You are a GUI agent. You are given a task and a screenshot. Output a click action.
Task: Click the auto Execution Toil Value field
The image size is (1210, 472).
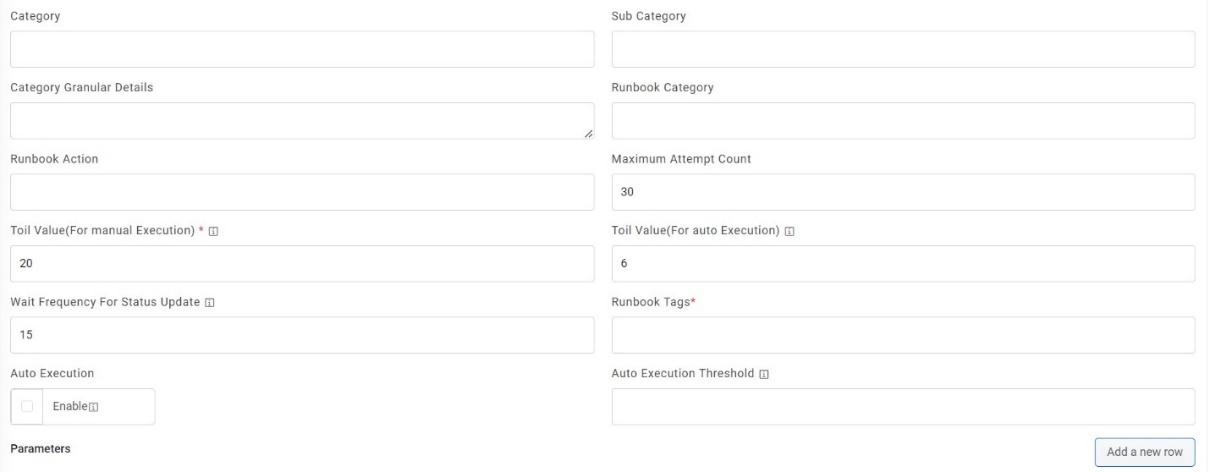(x=903, y=264)
